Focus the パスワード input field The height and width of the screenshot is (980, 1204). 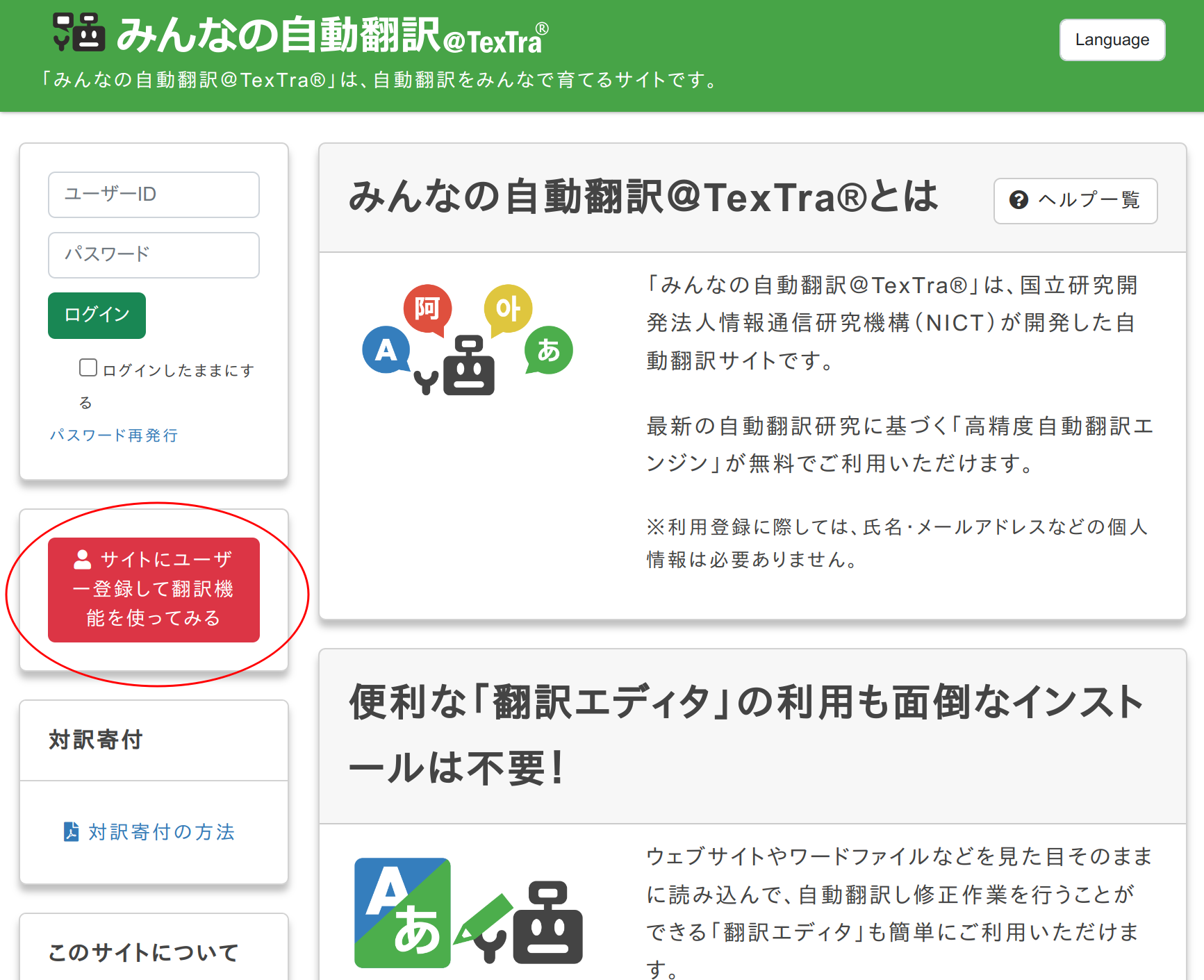154,255
